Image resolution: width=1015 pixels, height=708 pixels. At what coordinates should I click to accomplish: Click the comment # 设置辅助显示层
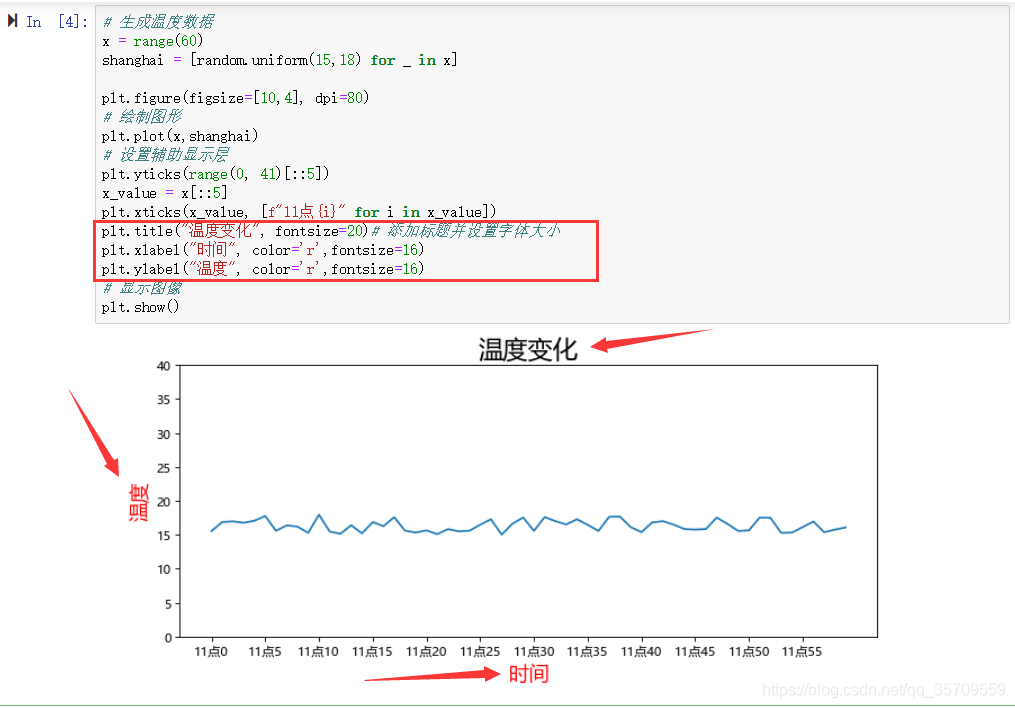166,155
